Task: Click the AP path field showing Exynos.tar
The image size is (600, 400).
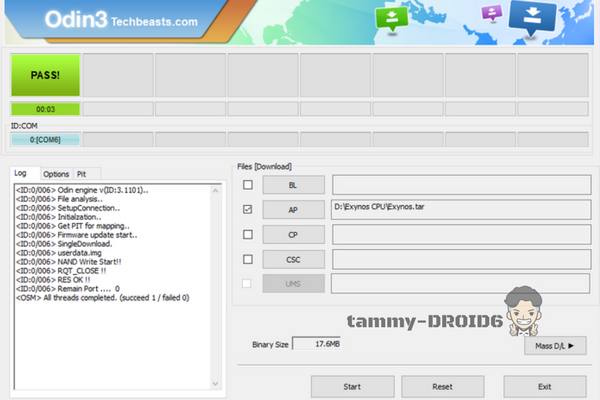Action: tap(461, 209)
